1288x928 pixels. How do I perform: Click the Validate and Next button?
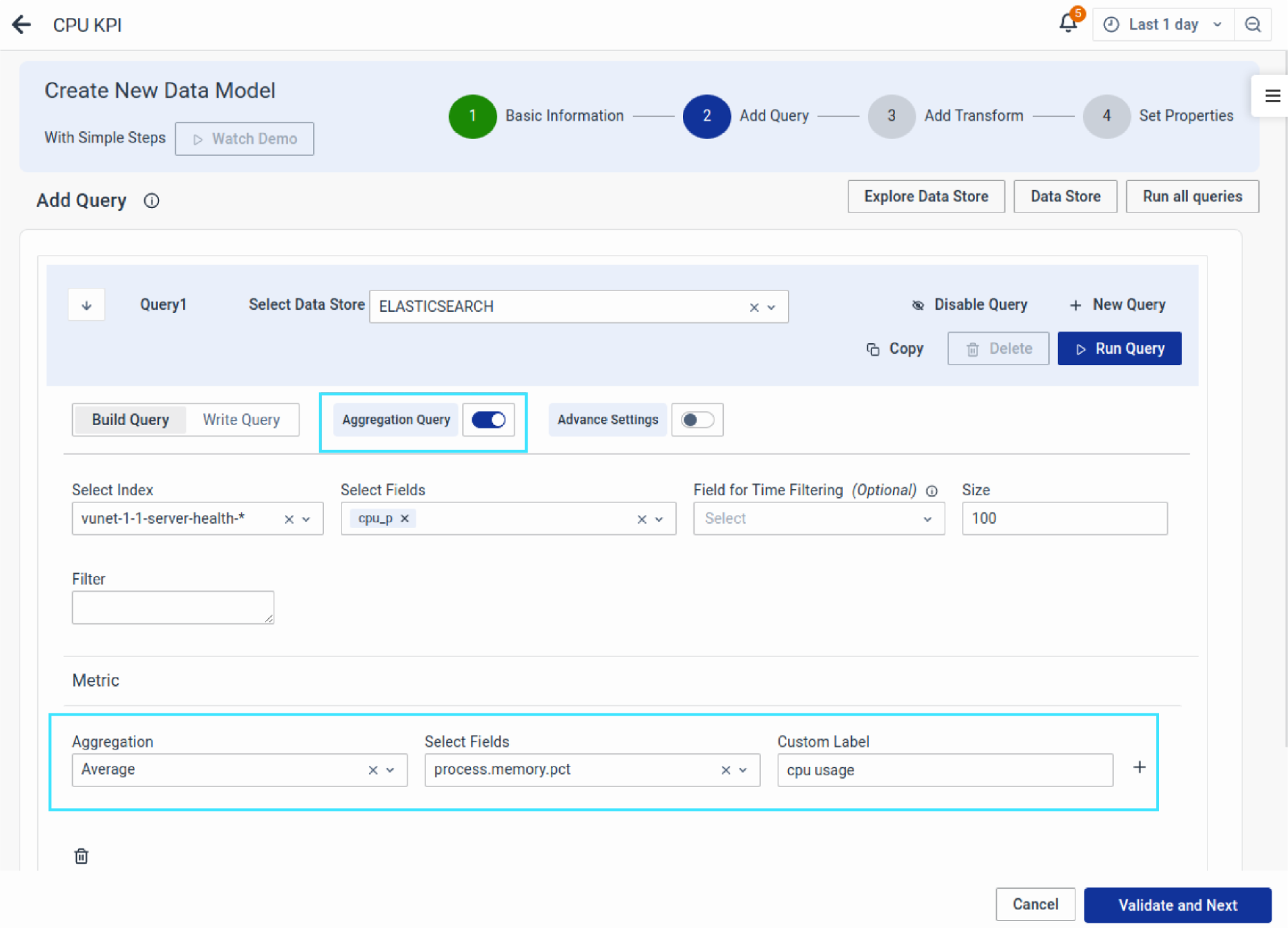tap(1177, 905)
